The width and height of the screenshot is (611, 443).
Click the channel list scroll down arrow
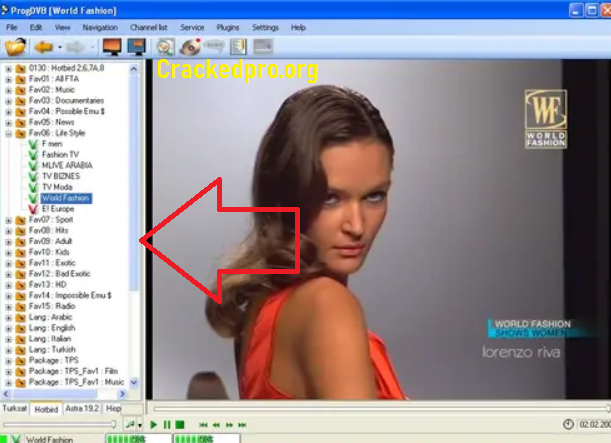pos(134,382)
